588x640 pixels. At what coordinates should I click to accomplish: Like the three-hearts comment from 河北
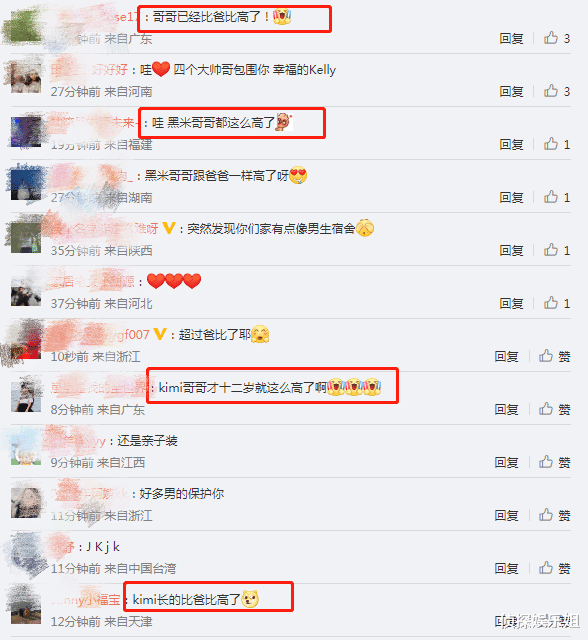click(557, 303)
